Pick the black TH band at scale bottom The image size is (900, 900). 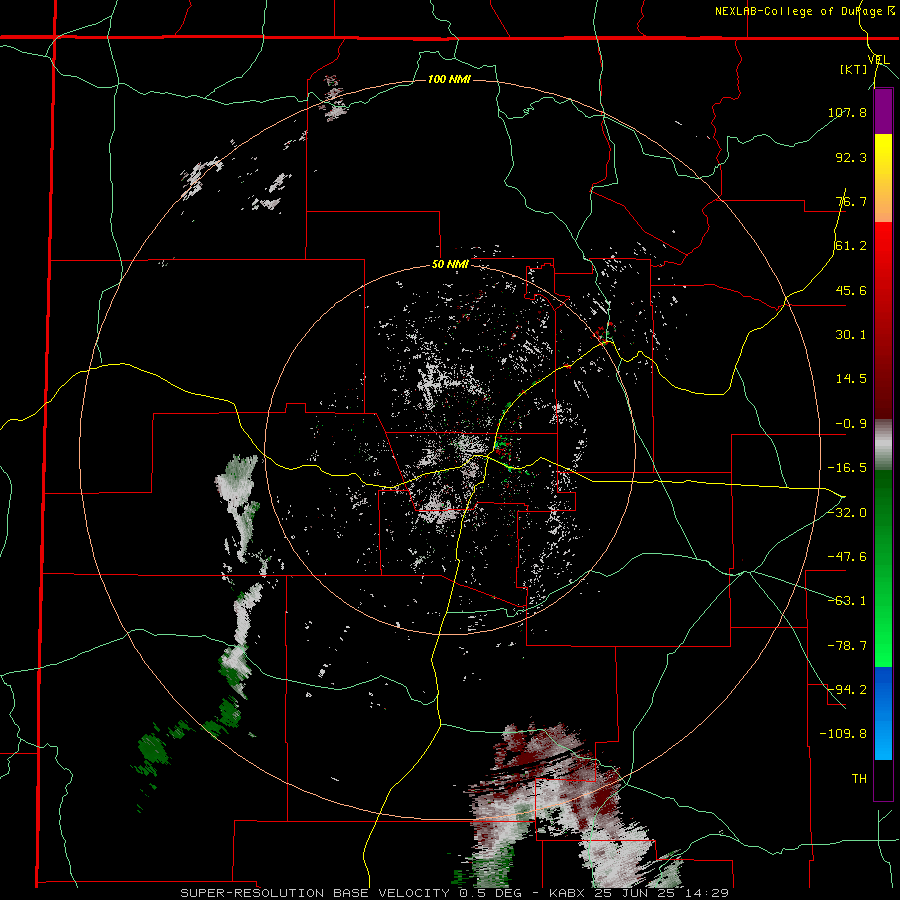coord(883,779)
